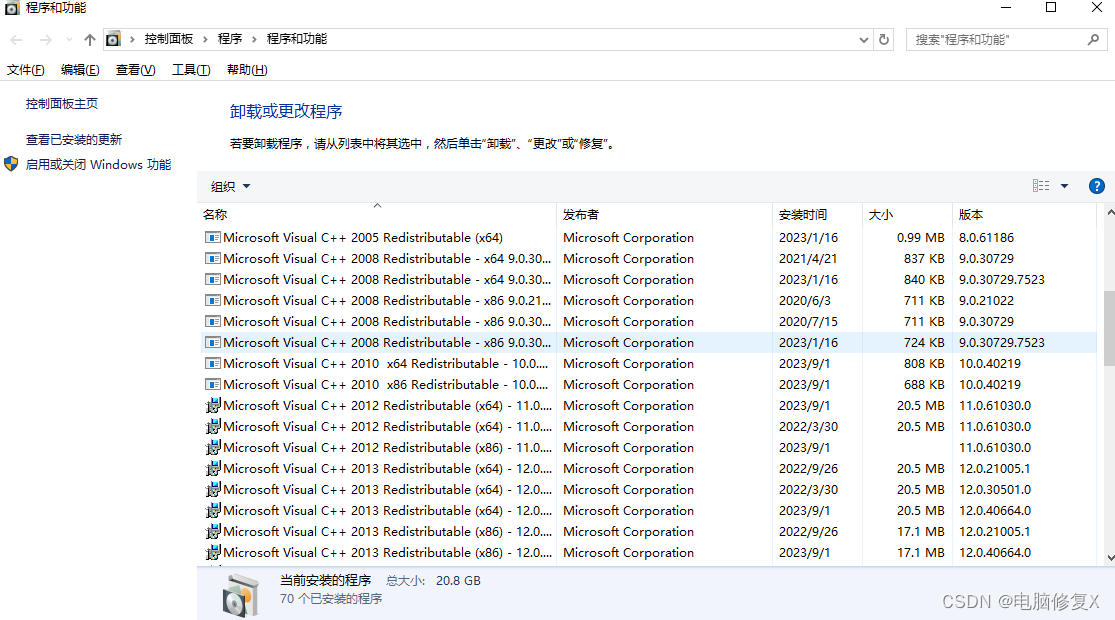This screenshot has width=1115, height=620.
Task: Click 70 个已安装的程序 status text
Action: pos(331,599)
